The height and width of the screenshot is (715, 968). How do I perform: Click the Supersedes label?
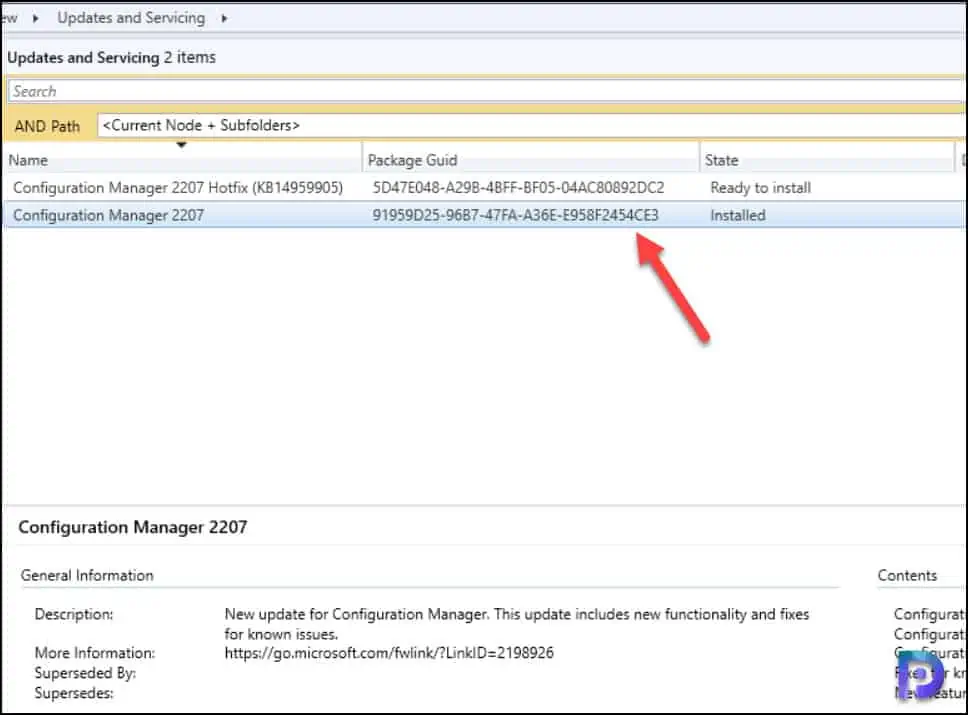click(74, 693)
